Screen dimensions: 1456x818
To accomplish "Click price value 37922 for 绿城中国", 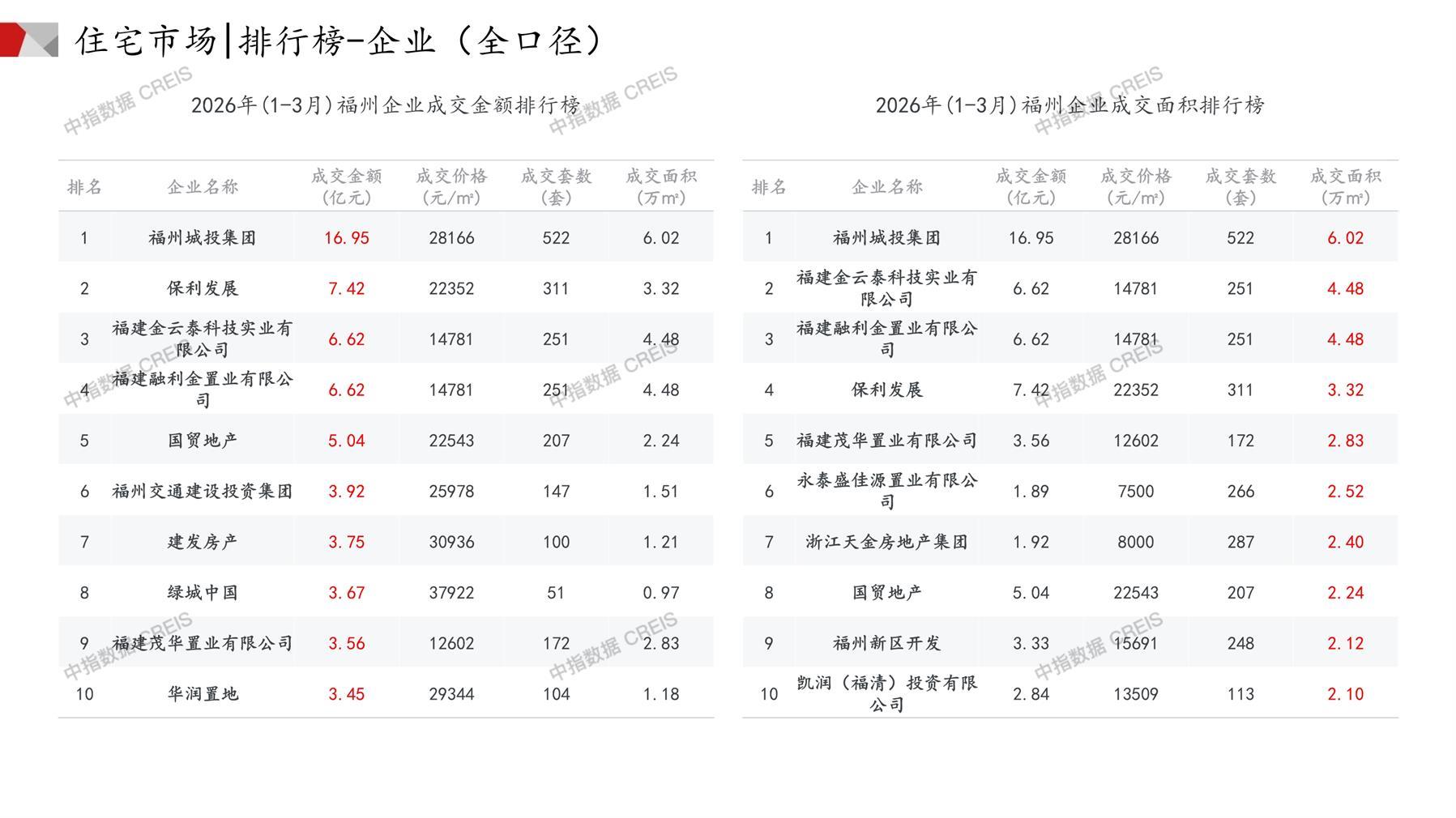I will tap(451, 593).
